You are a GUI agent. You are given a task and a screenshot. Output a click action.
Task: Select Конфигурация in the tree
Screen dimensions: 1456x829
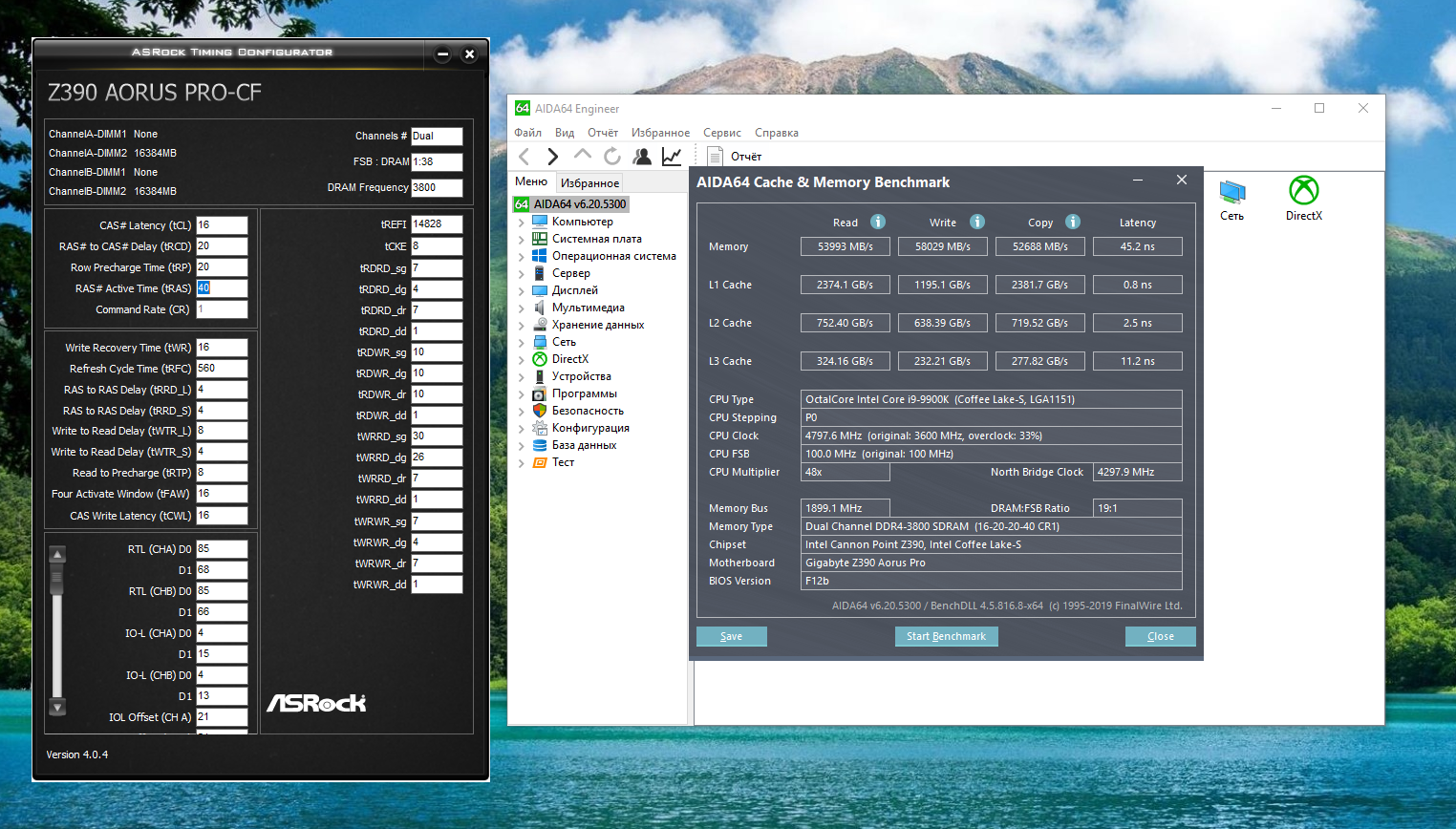(590, 428)
